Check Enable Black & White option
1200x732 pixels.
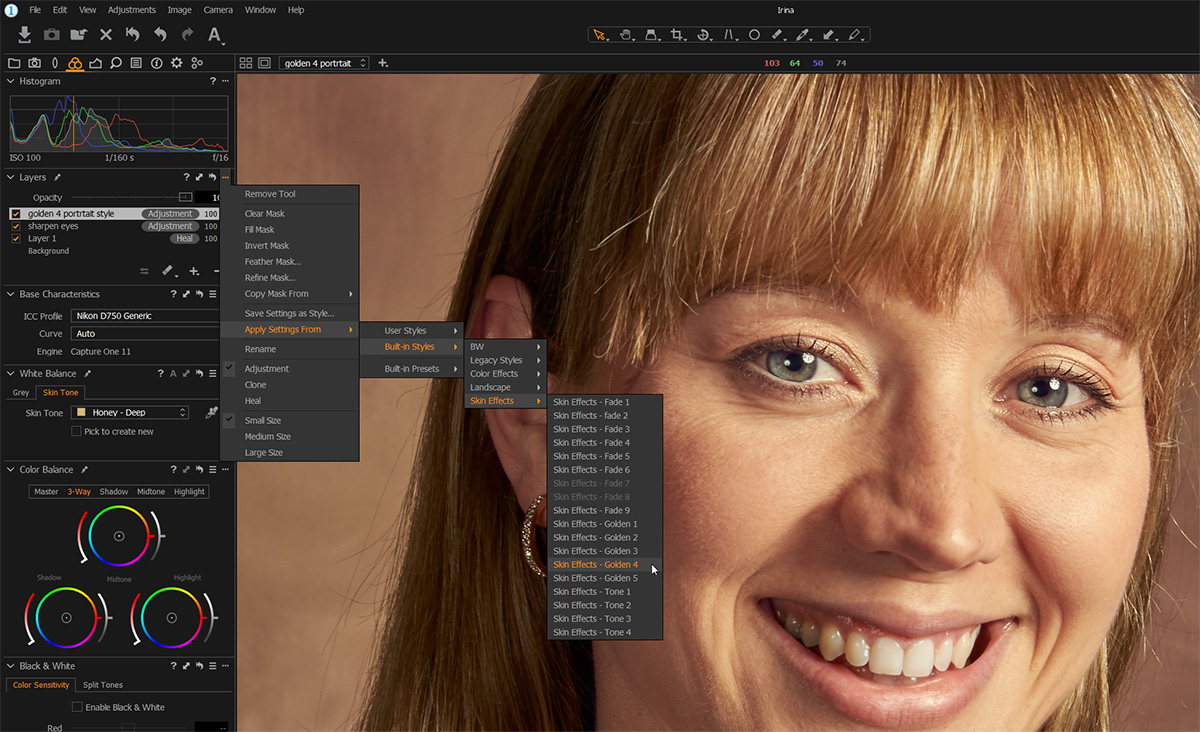point(77,707)
